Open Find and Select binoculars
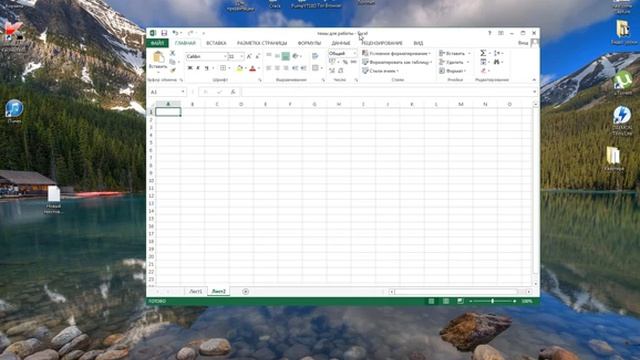This screenshot has width=640, height=360. 497,62
